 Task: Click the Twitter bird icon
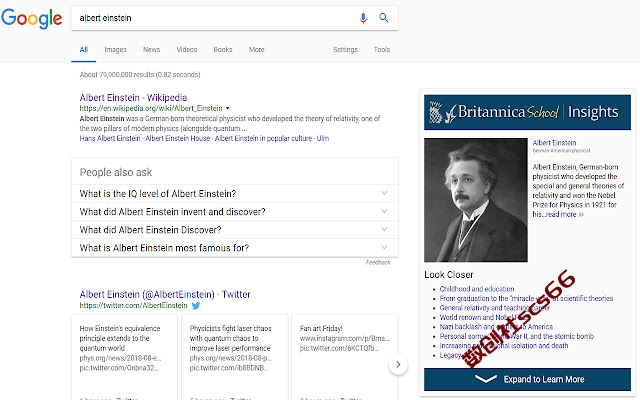[196, 305]
